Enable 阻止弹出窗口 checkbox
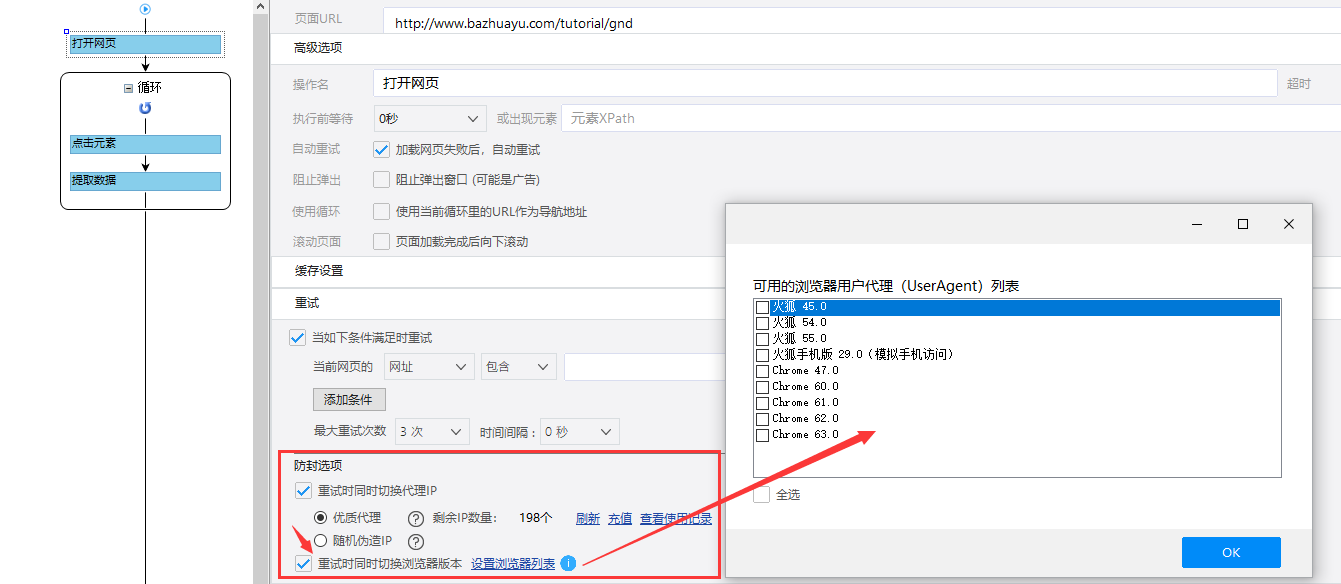Screen dimensions: 1341x584 point(381,180)
